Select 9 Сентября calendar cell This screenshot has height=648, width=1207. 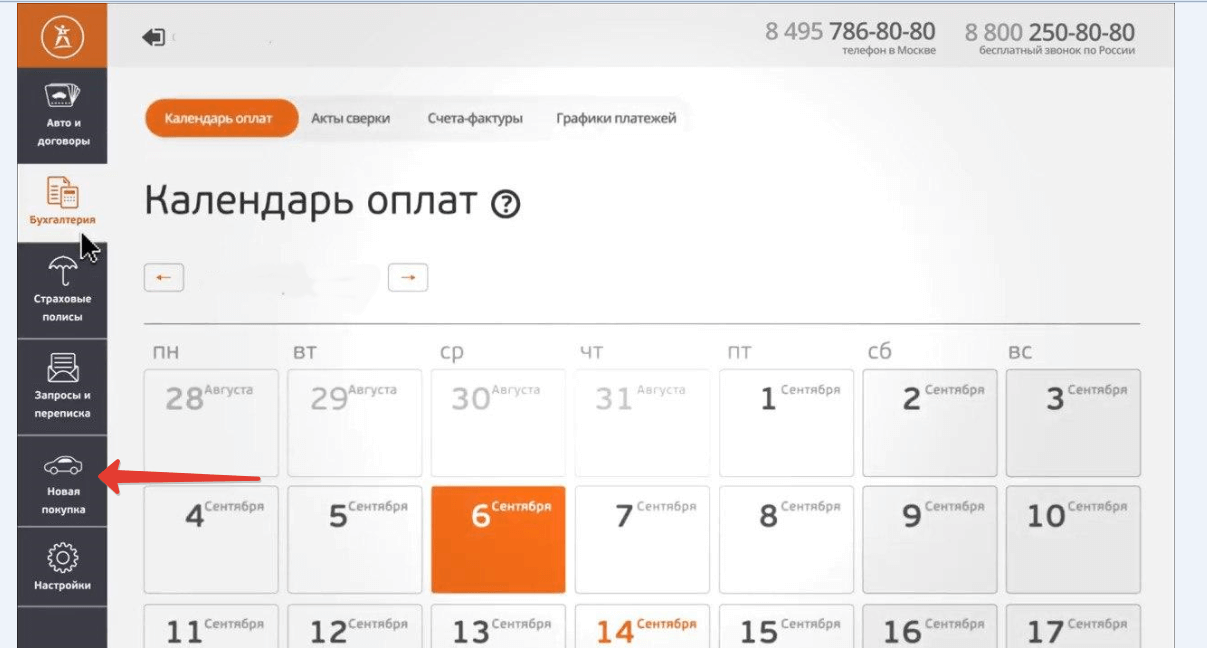(x=930, y=540)
